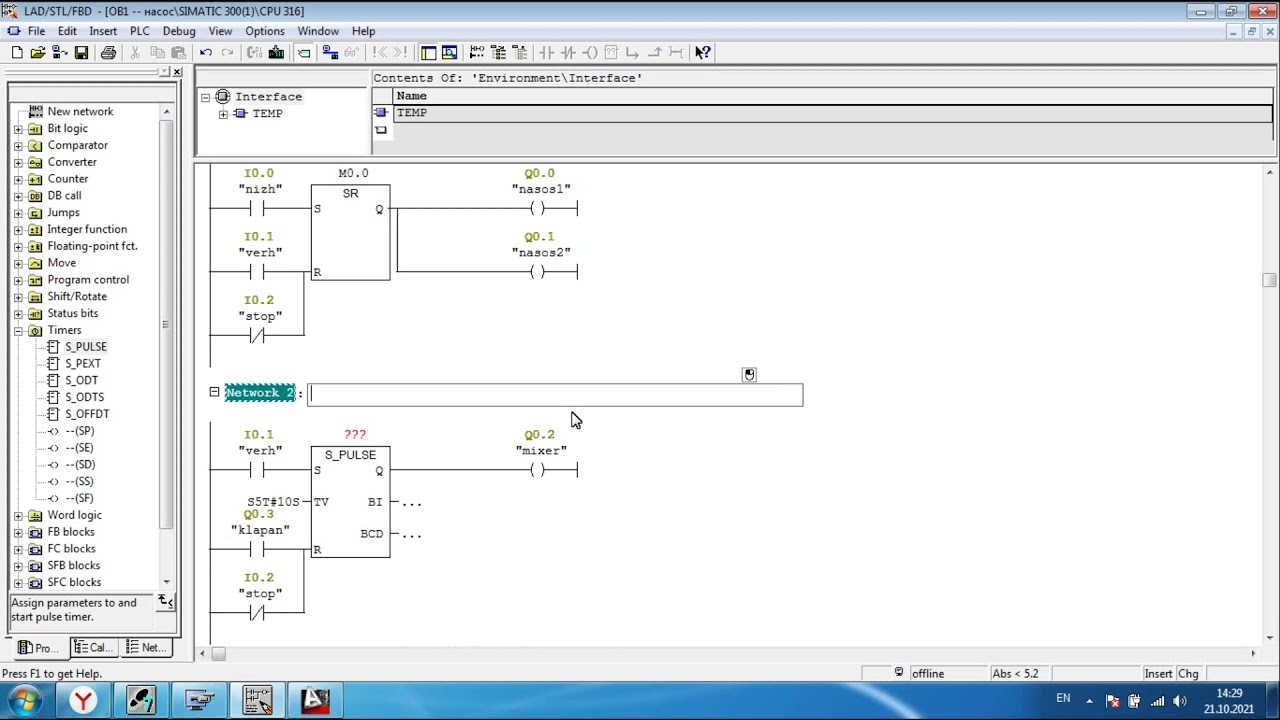The width and height of the screenshot is (1280, 720).
Task: Collapse the Interface tree root
Action: click(x=206, y=97)
